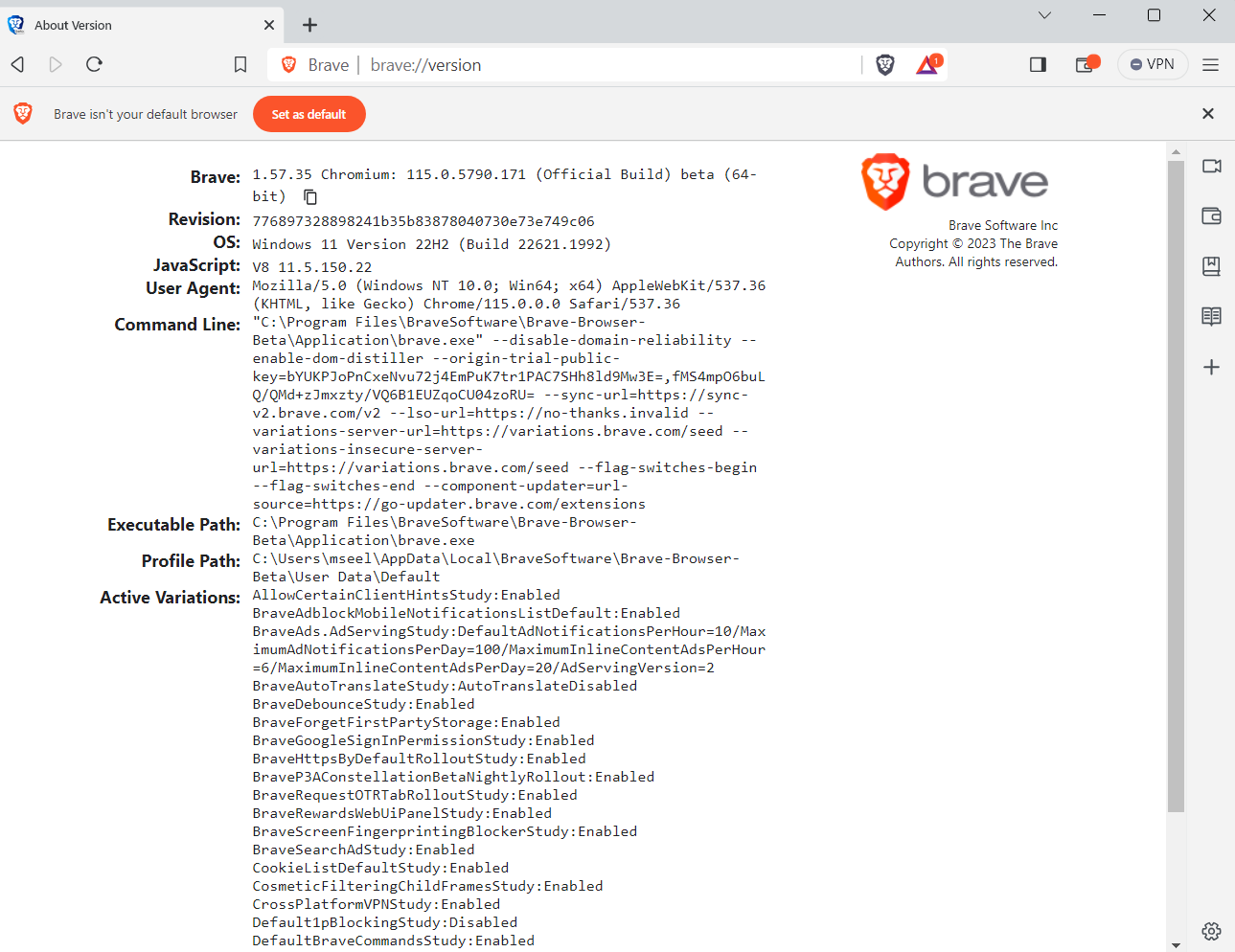Go back using the back arrow
This screenshot has width=1235, height=952.
pos(17,64)
